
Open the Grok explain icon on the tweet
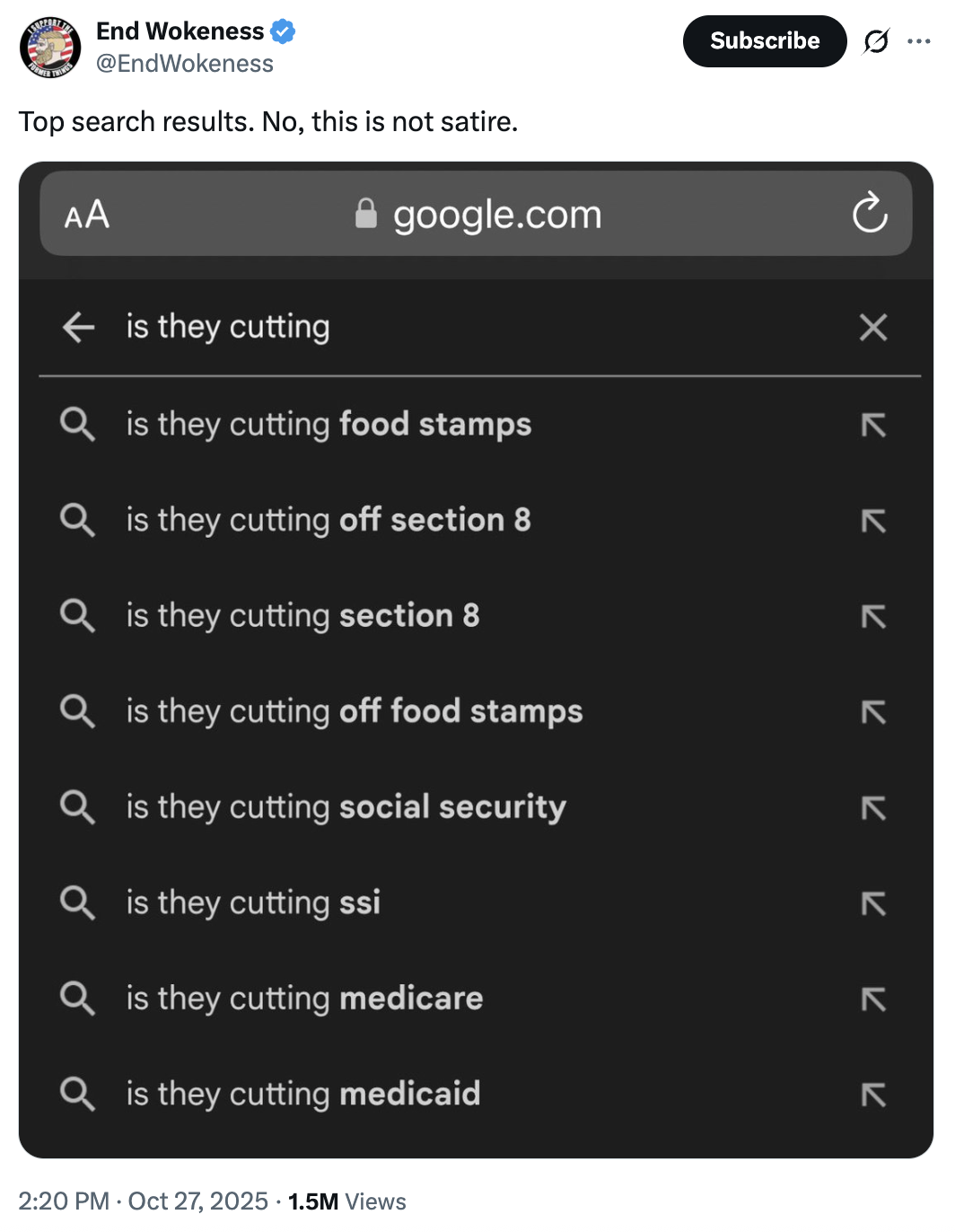pos(875,40)
